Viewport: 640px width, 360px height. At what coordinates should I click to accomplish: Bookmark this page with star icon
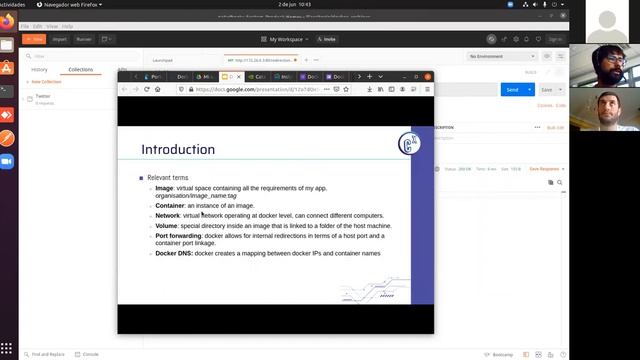[x=346, y=89]
